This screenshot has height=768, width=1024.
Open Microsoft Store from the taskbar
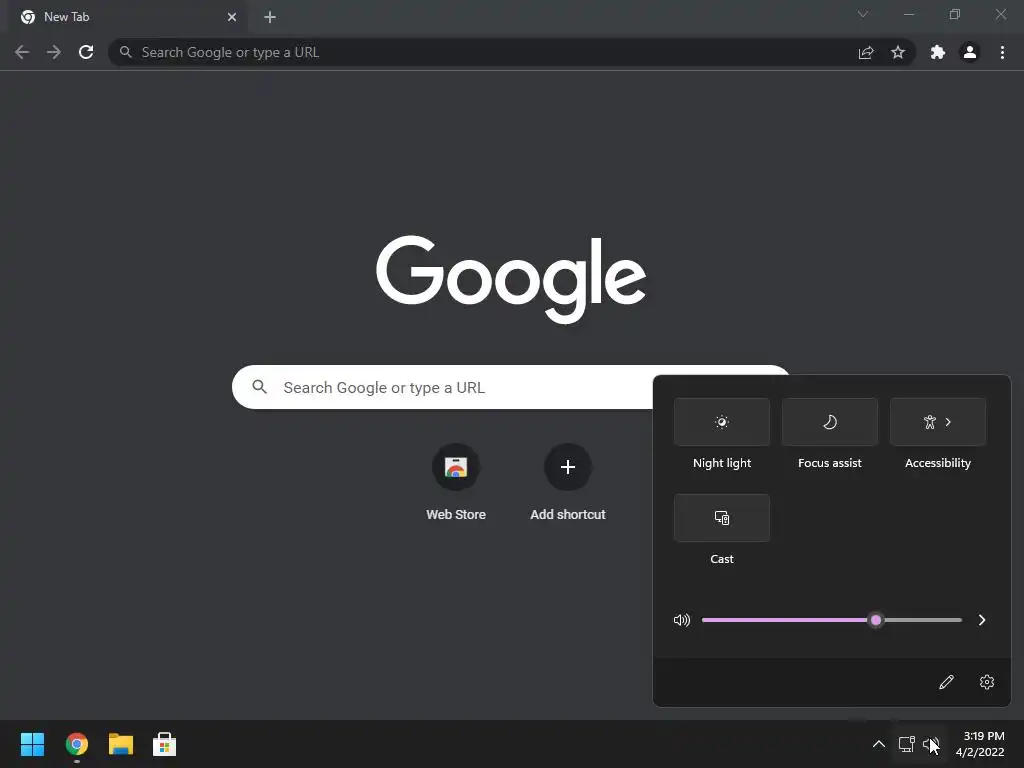tap(165, 744)
